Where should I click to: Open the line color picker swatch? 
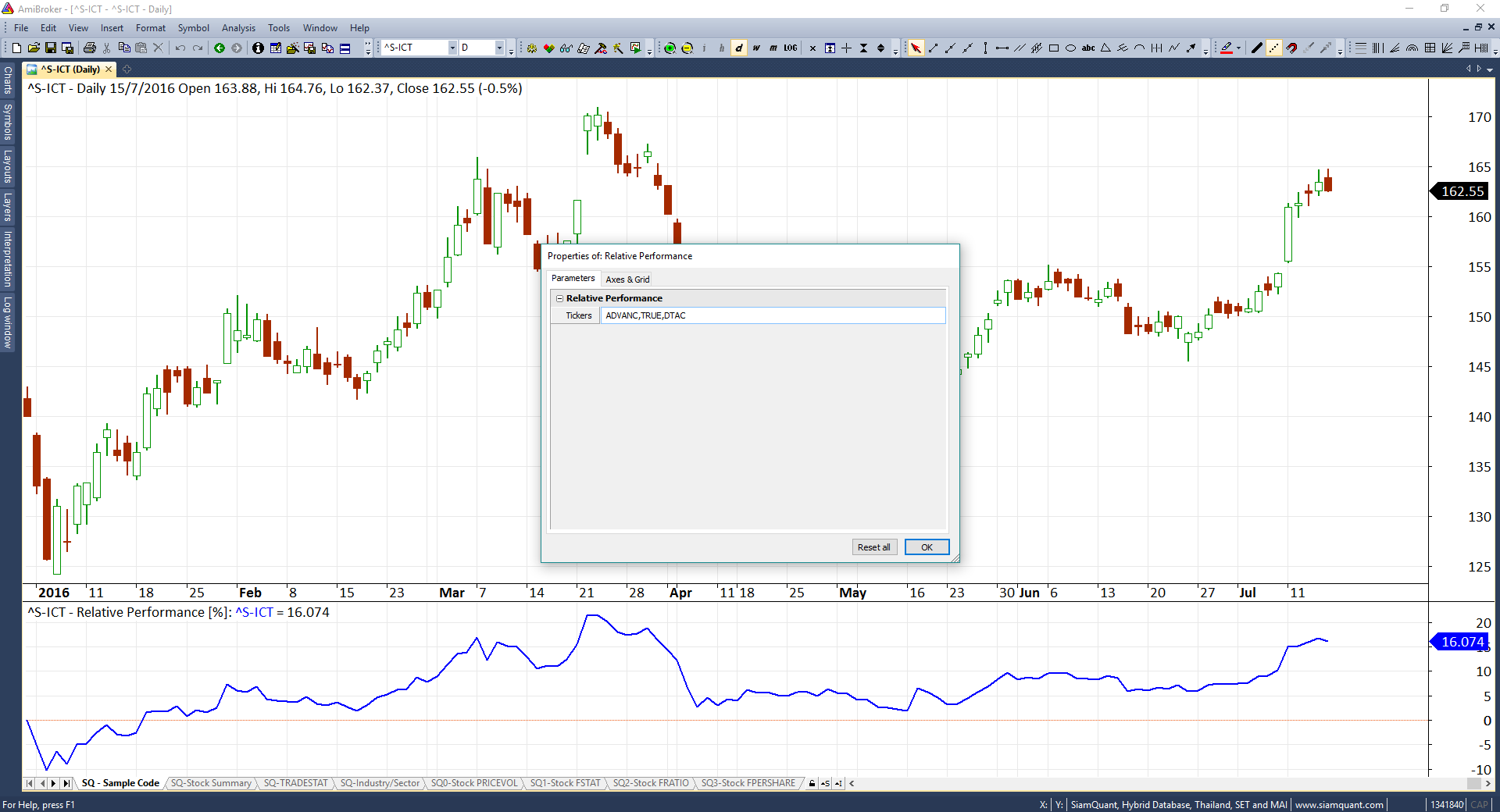tap(1227, 48)
